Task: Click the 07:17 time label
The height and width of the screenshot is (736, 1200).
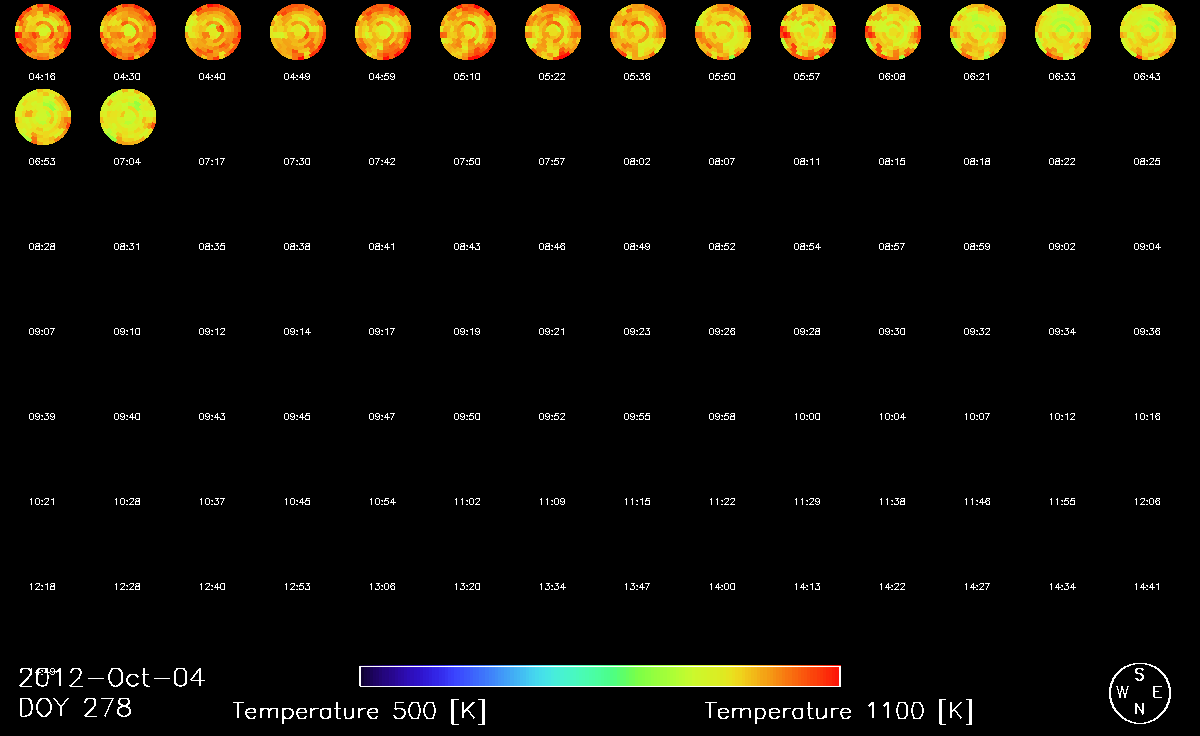Action: (x=212, y=161)
